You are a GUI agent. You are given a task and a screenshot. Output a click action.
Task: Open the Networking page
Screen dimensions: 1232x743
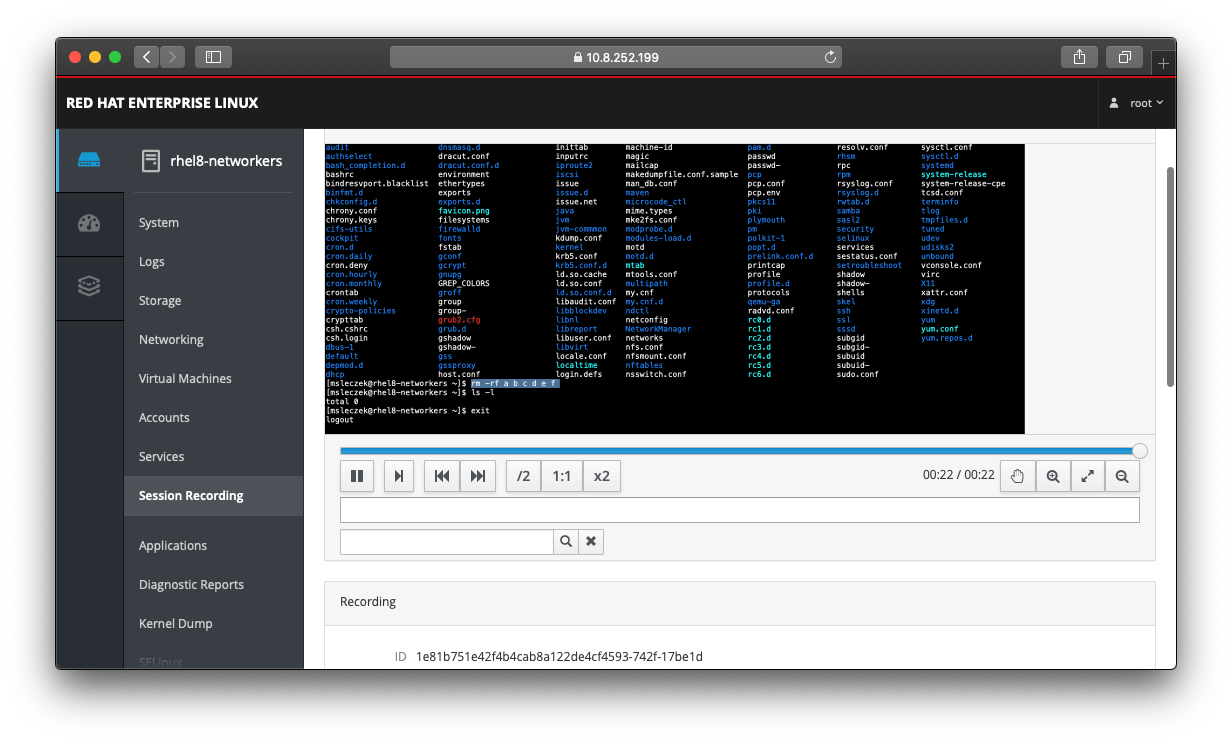pos(171,340)
